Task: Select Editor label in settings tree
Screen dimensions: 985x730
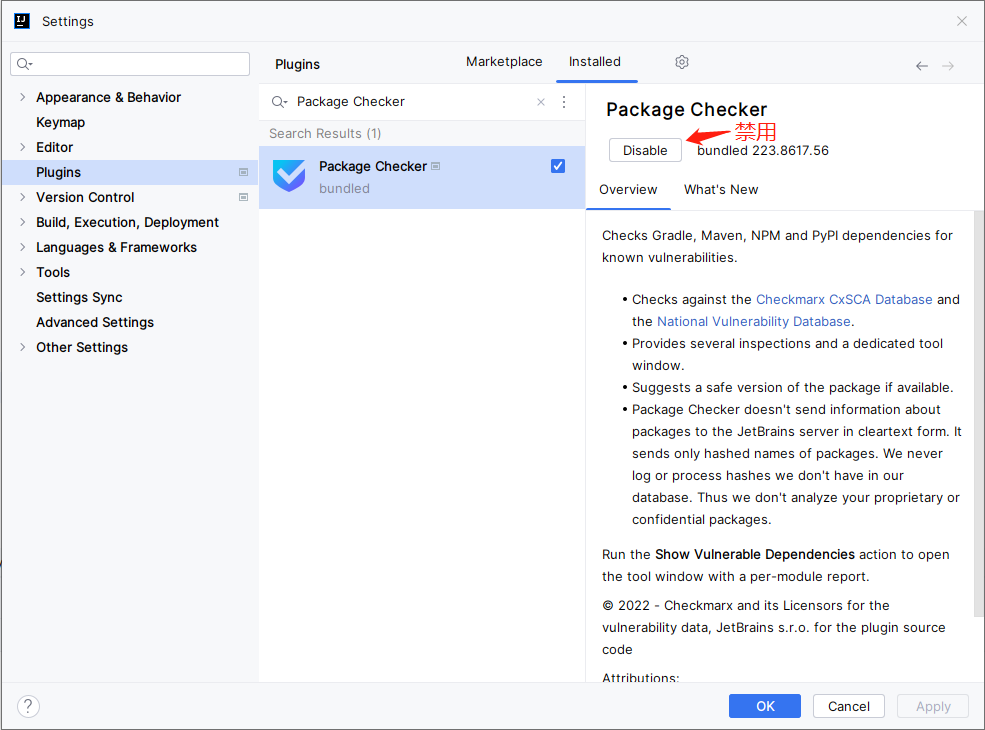Action: tap(55, 147)
